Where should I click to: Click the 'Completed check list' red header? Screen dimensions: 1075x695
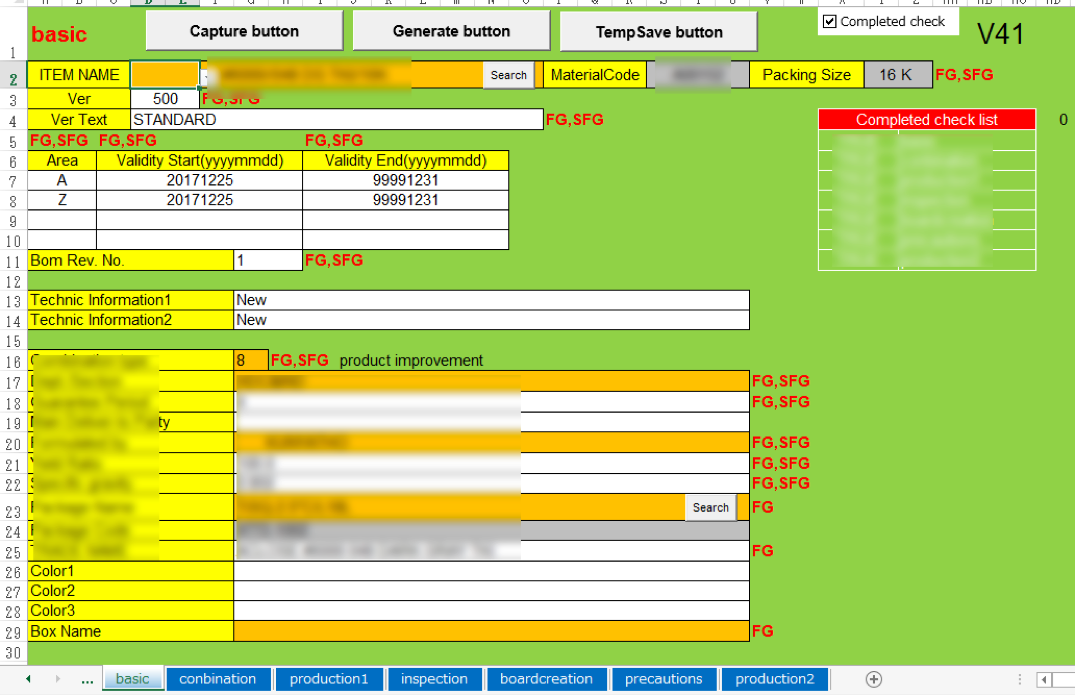pyautogui.click(x=926, y=120)
